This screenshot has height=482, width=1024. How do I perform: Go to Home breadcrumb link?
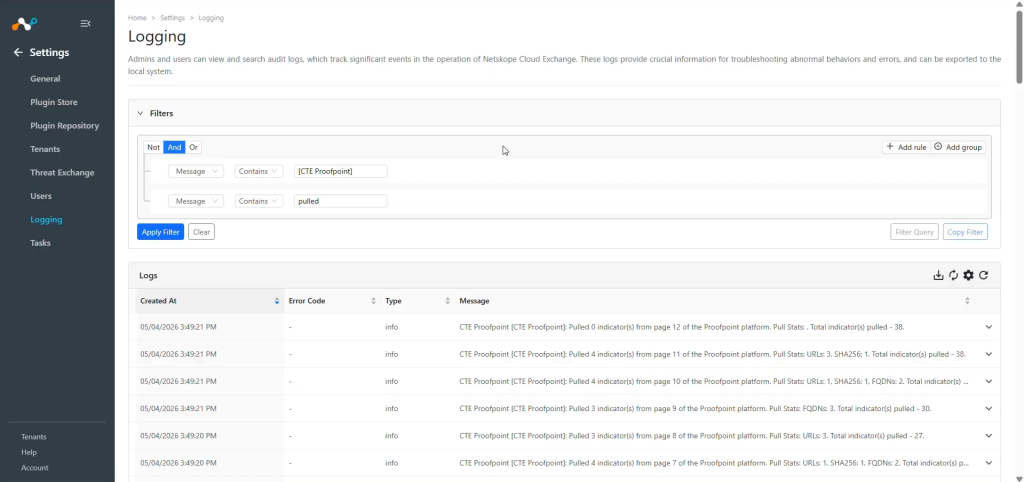click(x=137, y=18)
